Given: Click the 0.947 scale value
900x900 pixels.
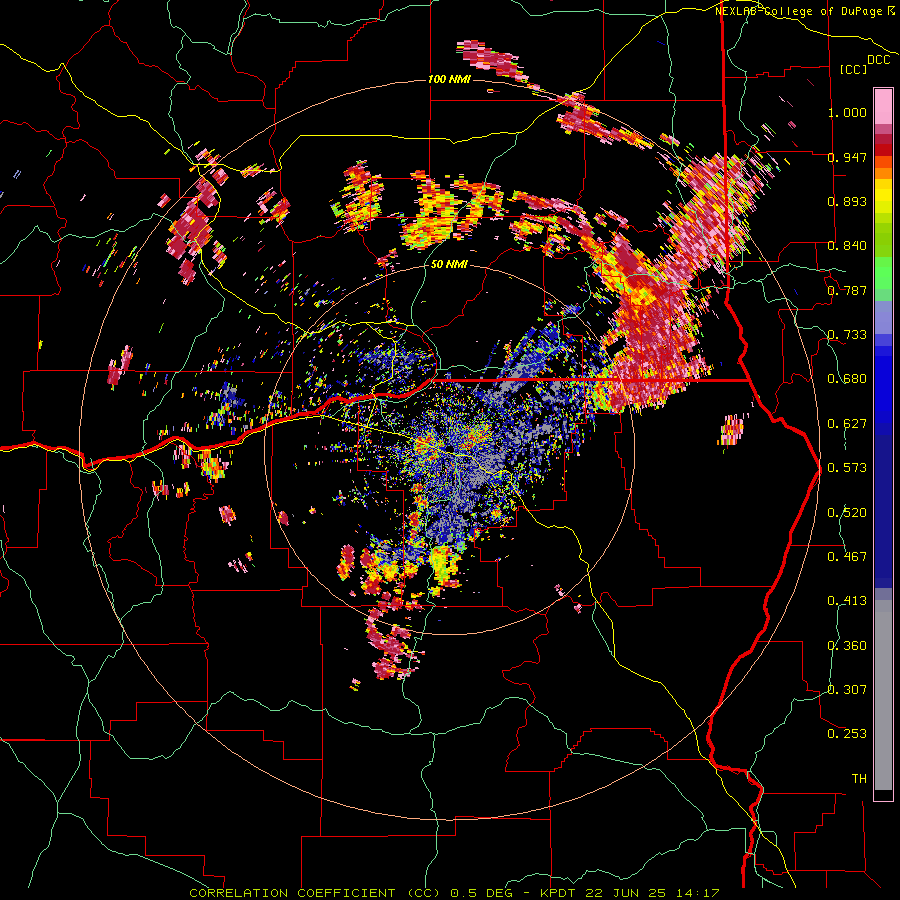Looking at the screenshot, I should point(847,157).
